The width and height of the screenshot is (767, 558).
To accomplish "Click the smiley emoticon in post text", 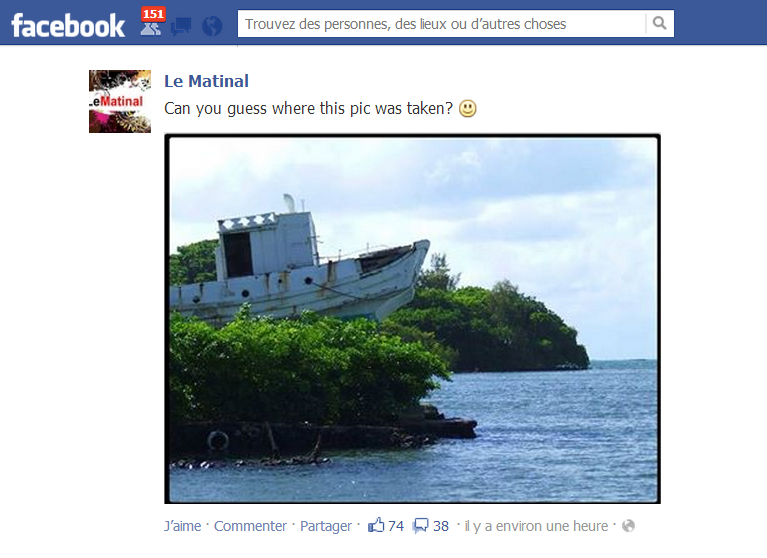I will (x=468, y=108).
